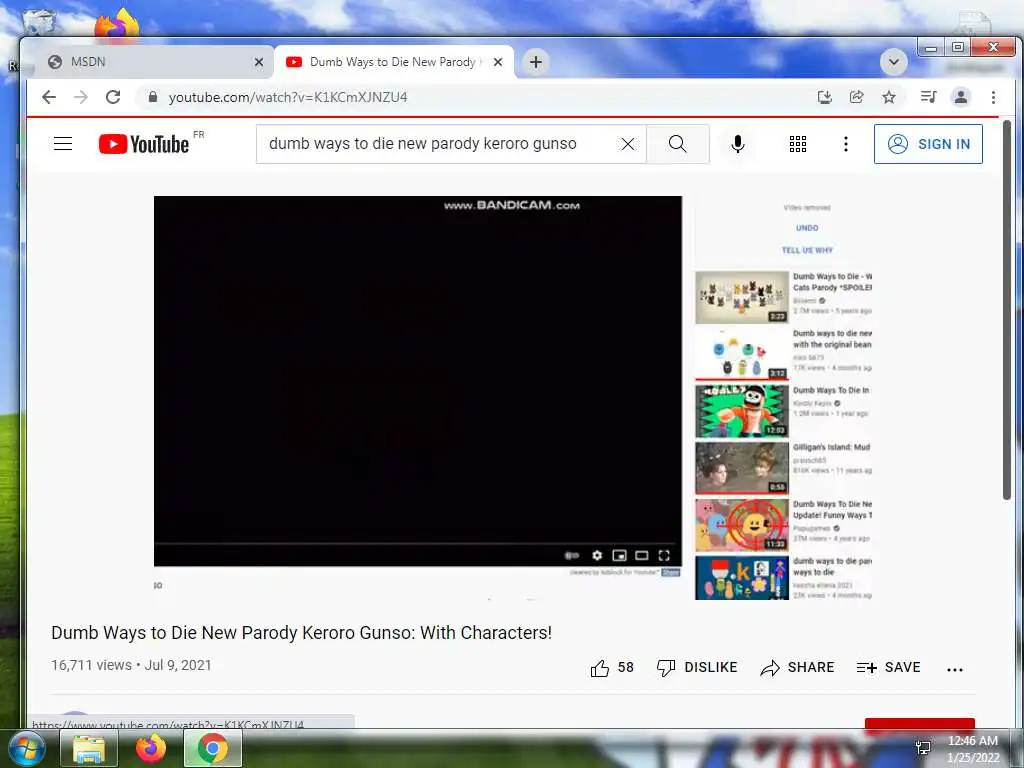1024x768 pixels.
Task: Open the Cats Parody video thumbnail
Action: [x=742, y=297]
